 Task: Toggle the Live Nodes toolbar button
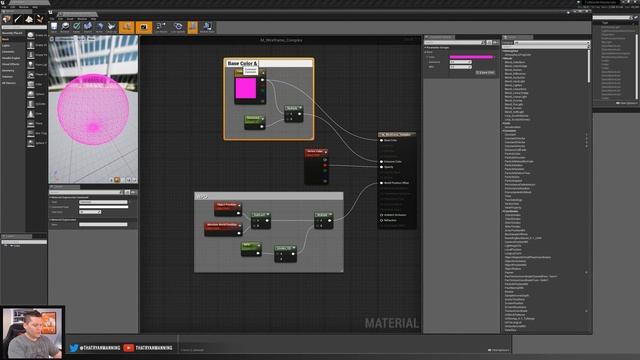pyautogui.click(x=161, y=27)
